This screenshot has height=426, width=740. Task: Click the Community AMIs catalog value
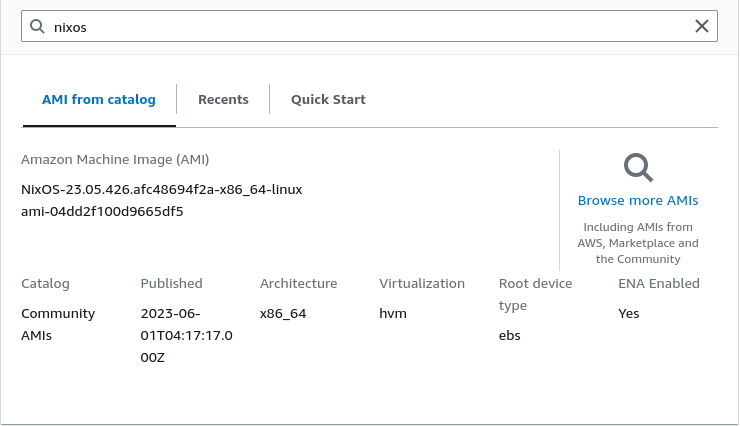[58, 324]
